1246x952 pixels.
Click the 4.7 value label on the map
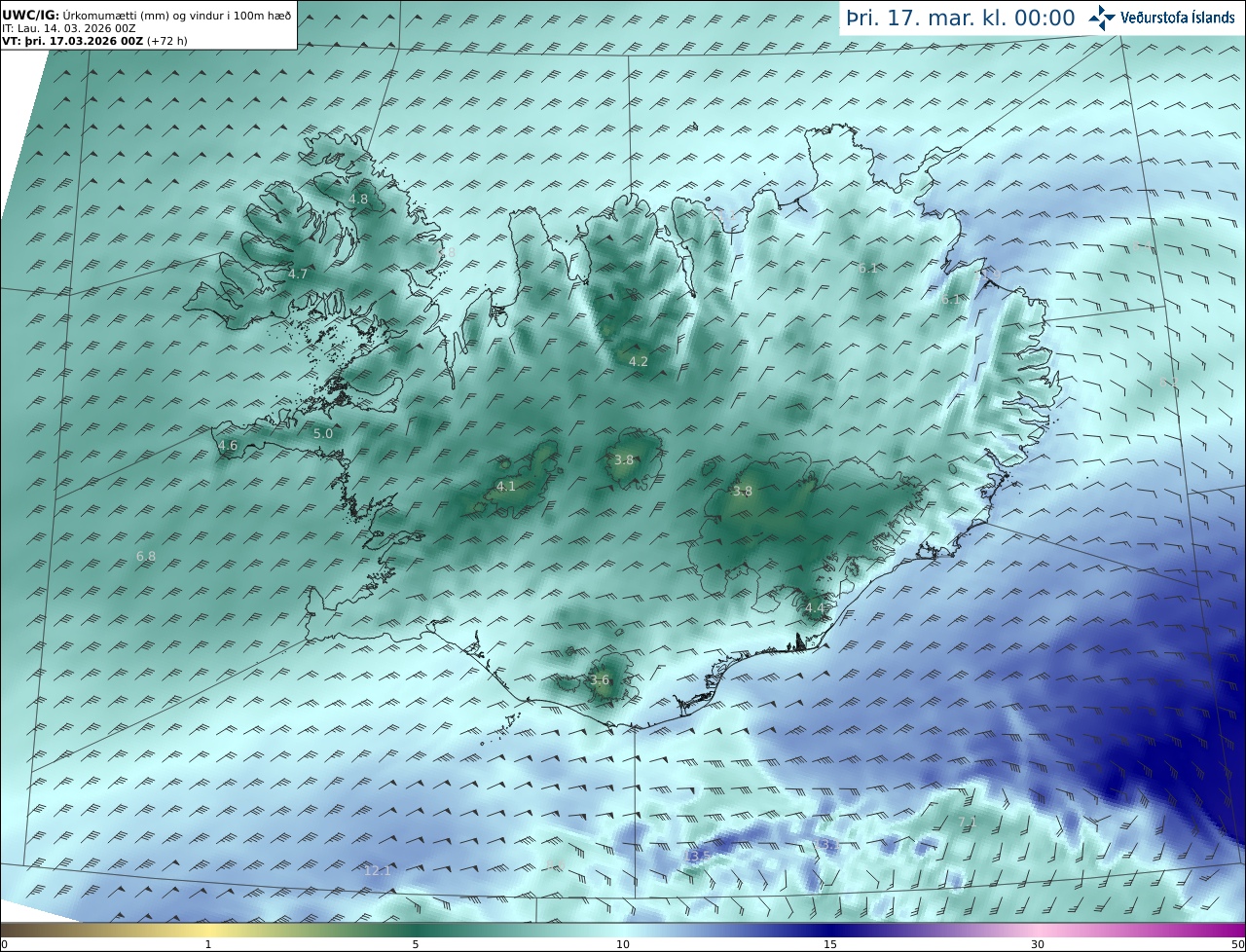(x=298, y=274)
